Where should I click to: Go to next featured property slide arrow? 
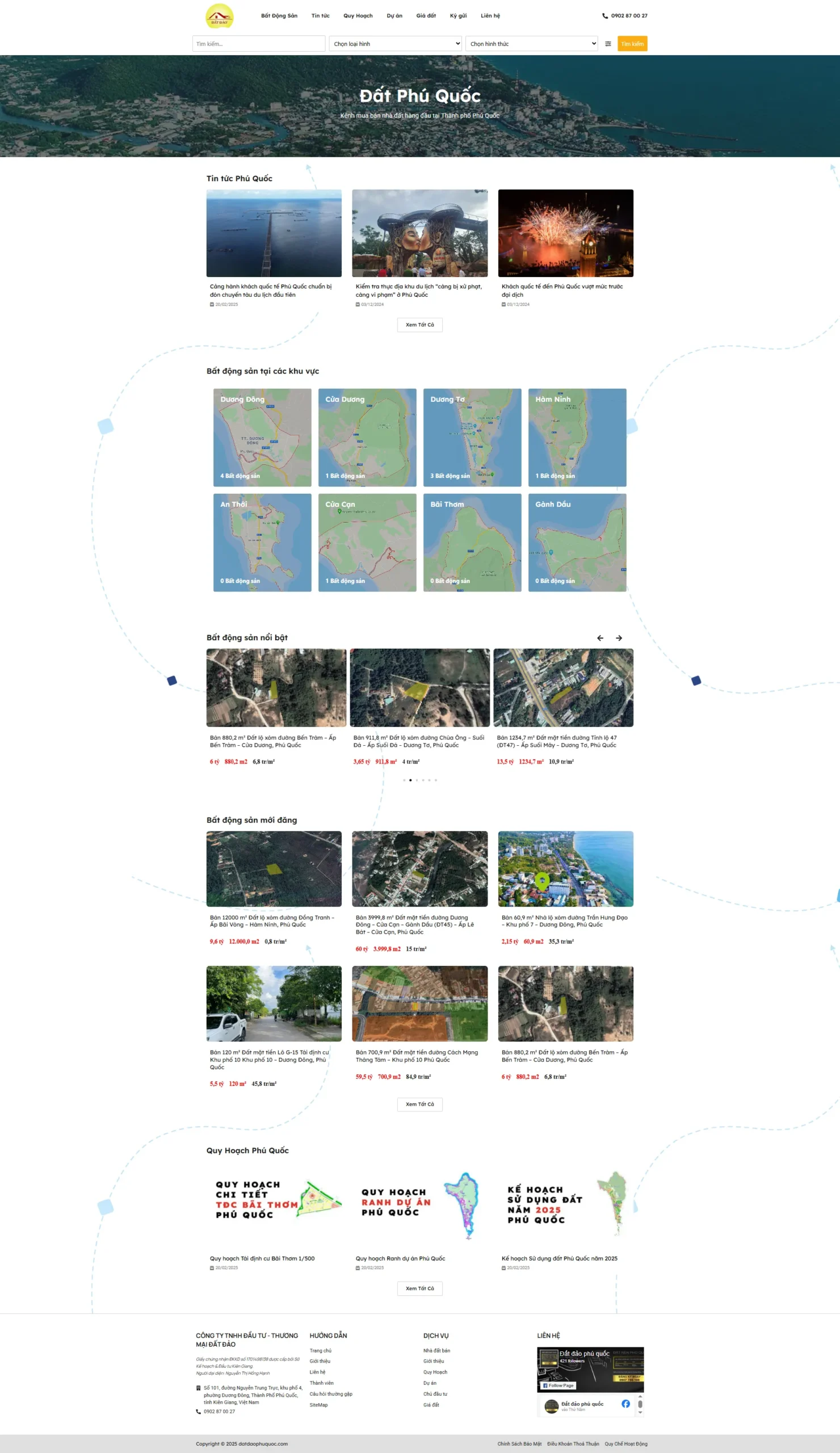coord(619,638)
